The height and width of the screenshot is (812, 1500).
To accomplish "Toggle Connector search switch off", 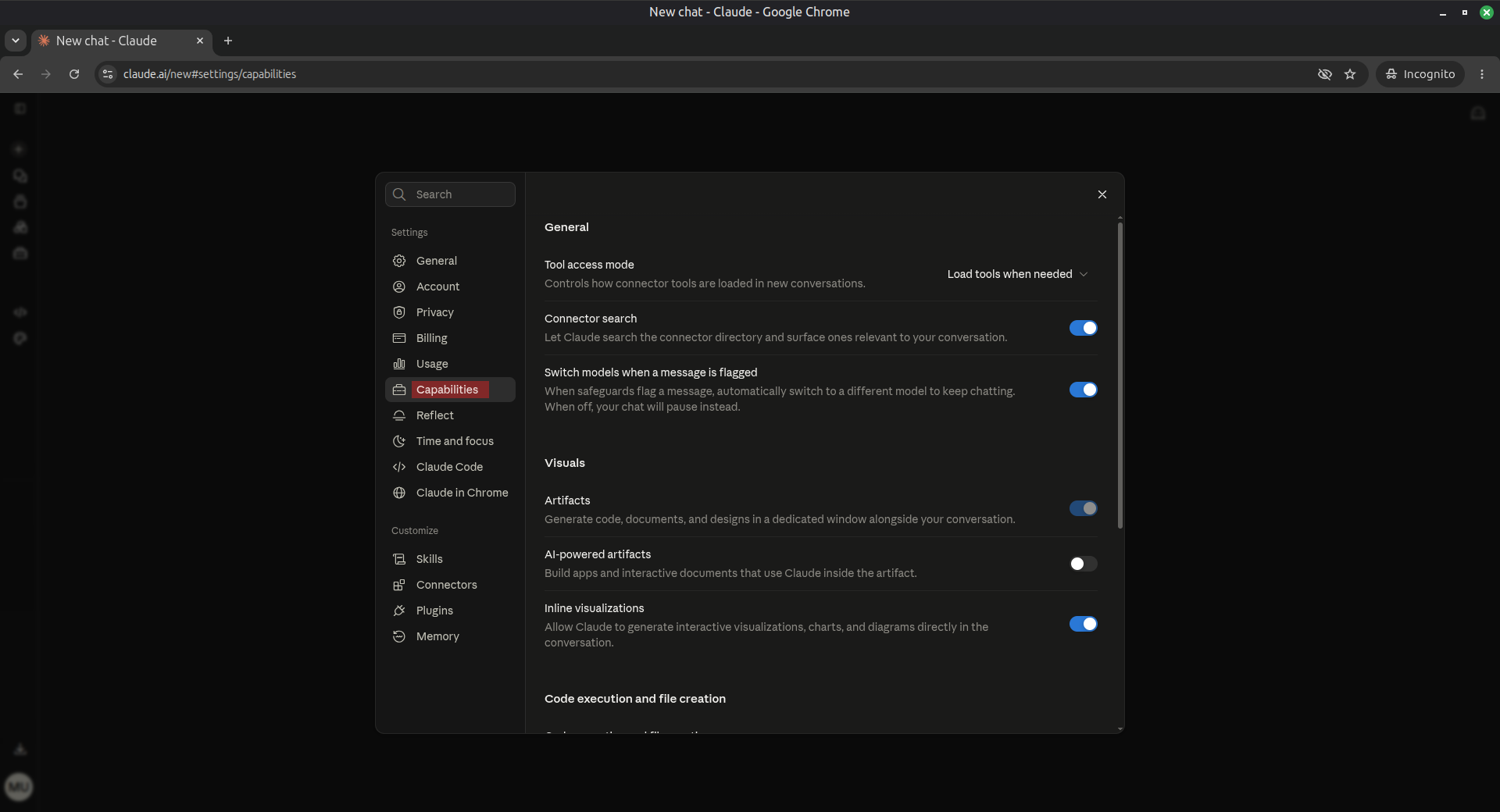I will click(1084, 328).
